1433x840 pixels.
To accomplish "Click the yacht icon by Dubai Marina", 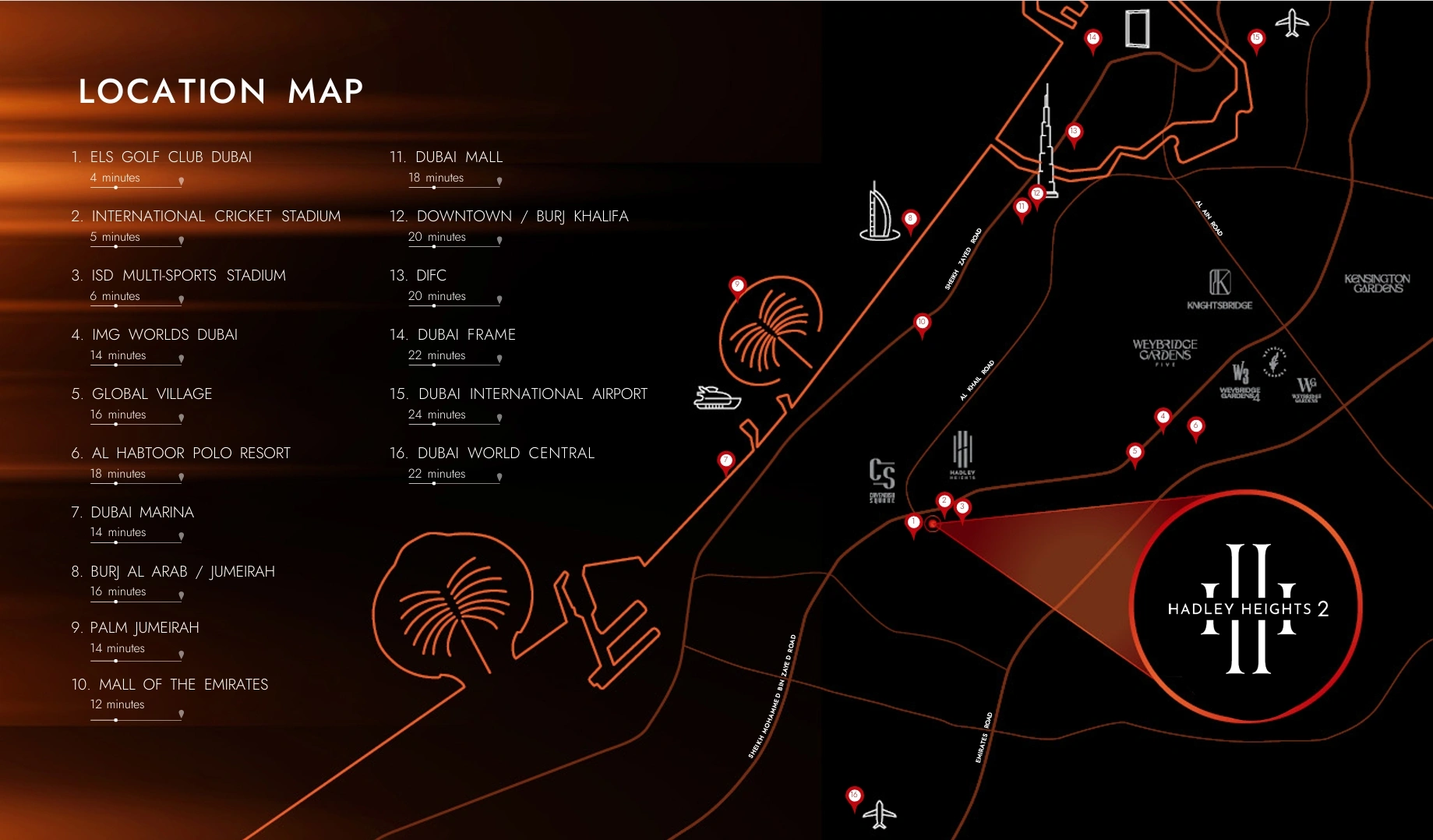I will [717, 398].
